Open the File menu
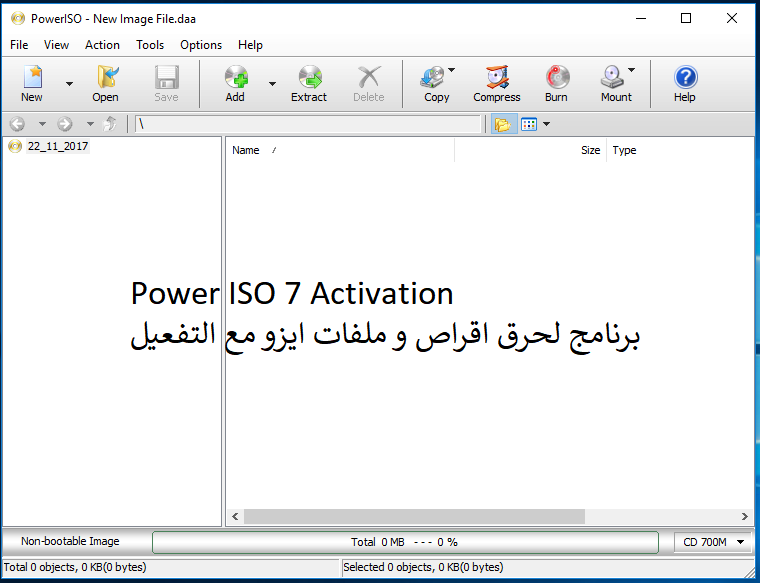This screenshot has height=583, width=760. tap(19, 45)
